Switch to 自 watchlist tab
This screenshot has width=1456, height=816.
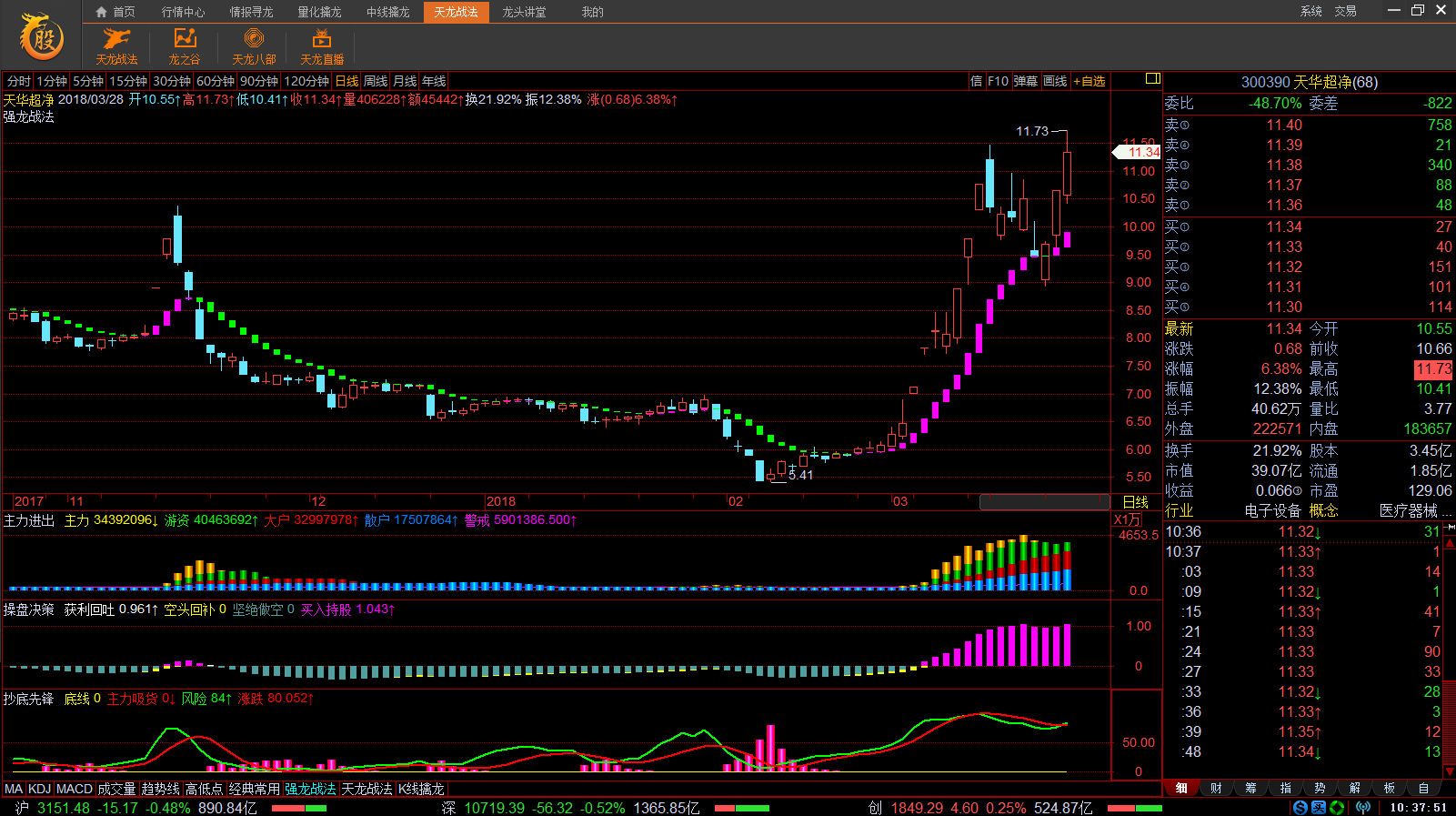[1423, 788]
